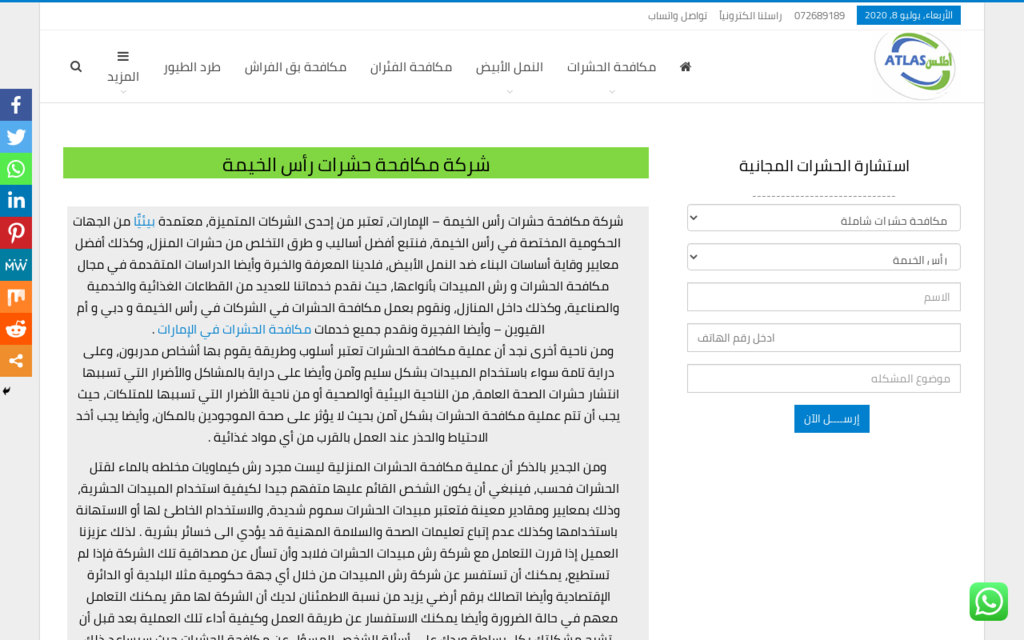Open the city dropdown رأس الخيمة
Viewport: 1024px width, 640px height.
pyautogui.click(x=823, y=257)
